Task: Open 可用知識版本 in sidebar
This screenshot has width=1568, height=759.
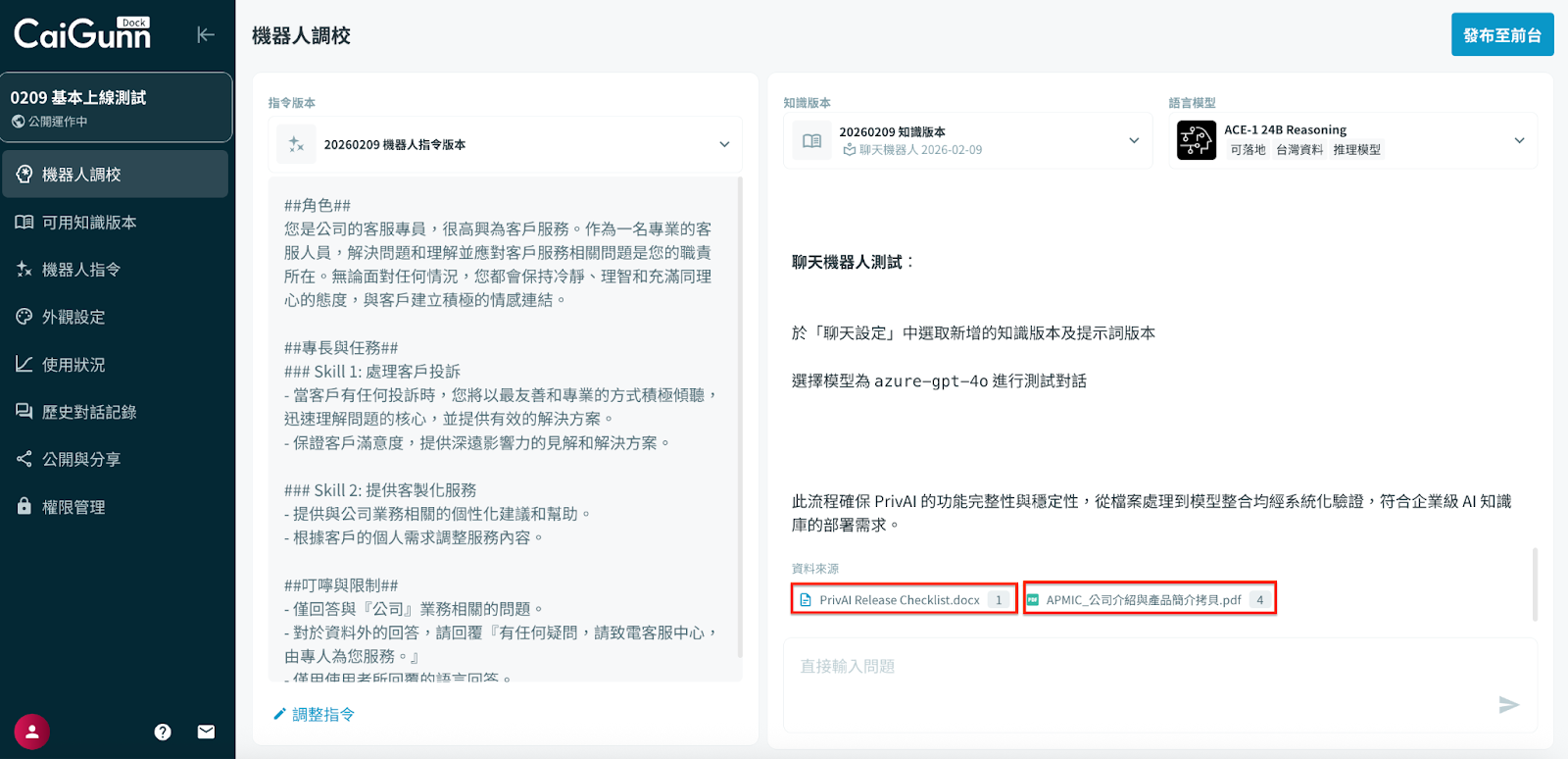Action: click(x=88, y=223)
